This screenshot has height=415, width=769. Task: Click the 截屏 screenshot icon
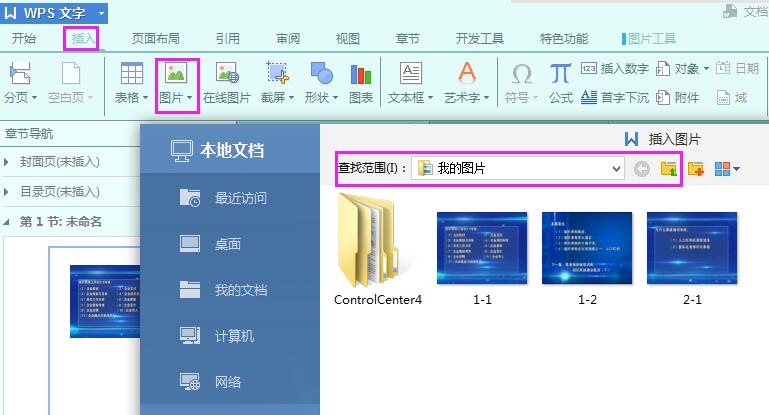coord(277,74)
